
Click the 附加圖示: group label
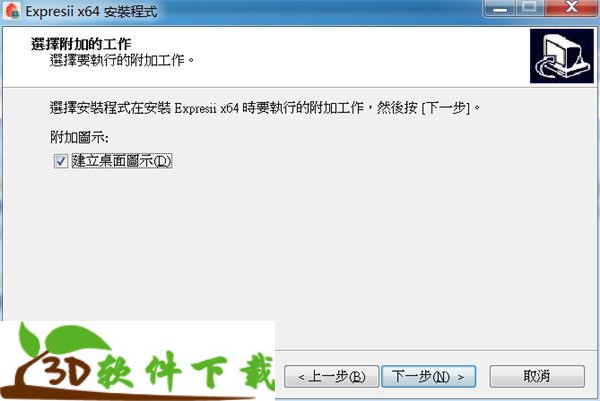(x=79, y=137)
